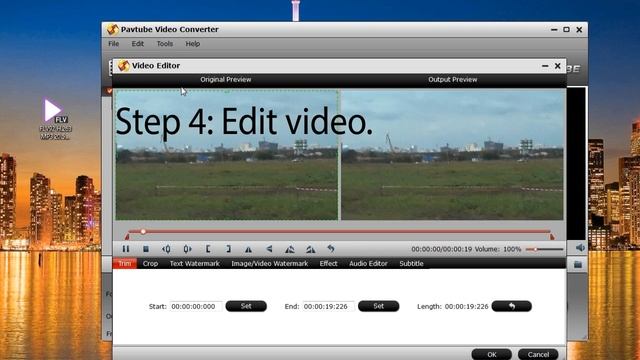Set the trim end point
The height and width of the screenshot is (360, 640).
[x=378, y=306]
